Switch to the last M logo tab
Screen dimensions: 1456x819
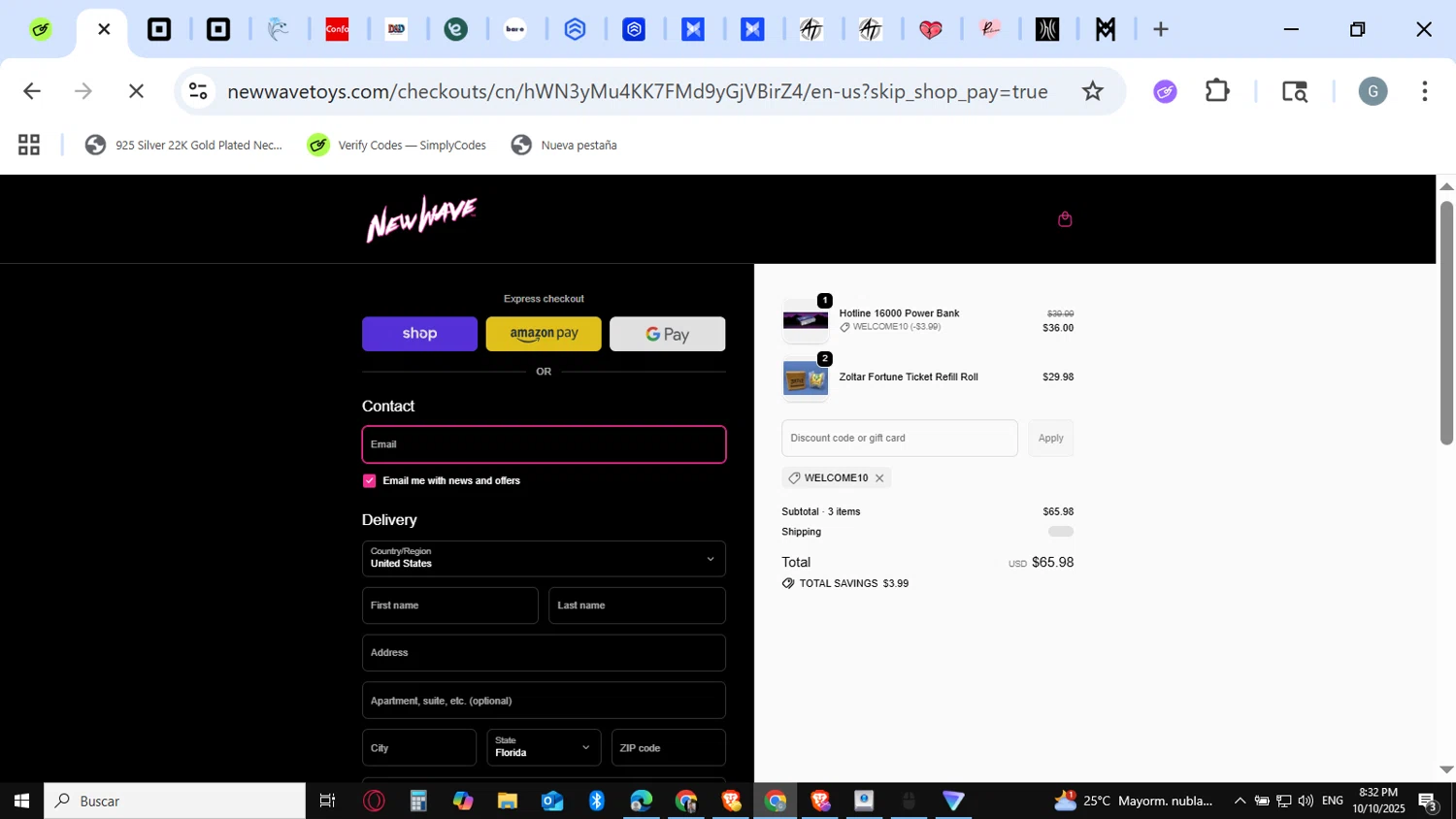(1106, 29)
